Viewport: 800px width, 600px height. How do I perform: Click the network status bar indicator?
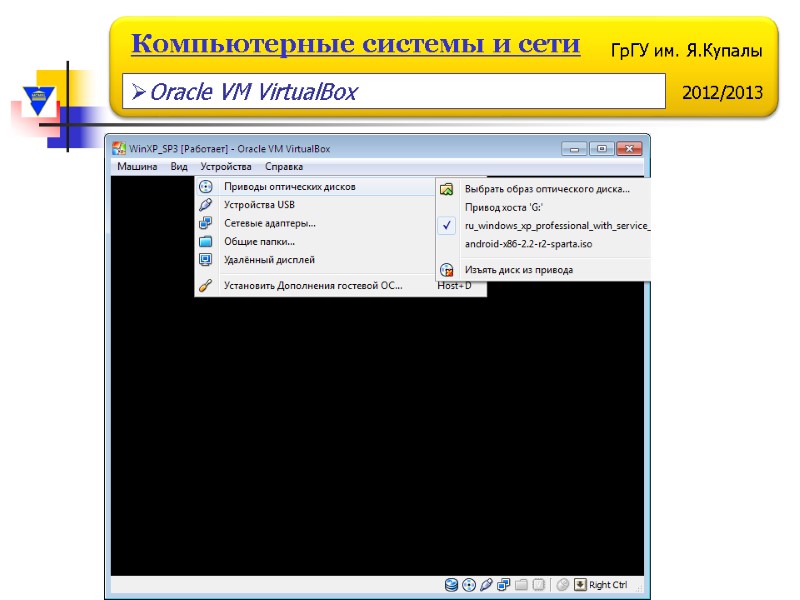click(x=504, y=585)
